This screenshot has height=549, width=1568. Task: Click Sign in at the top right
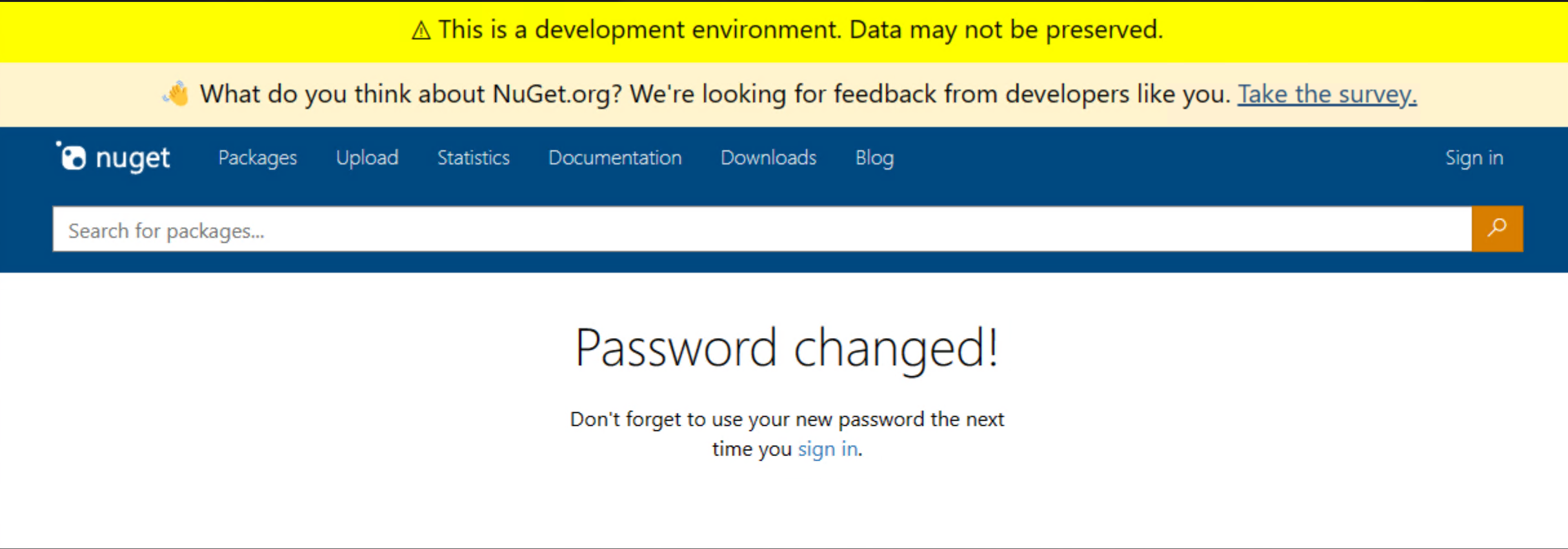tap(1474, 157)
